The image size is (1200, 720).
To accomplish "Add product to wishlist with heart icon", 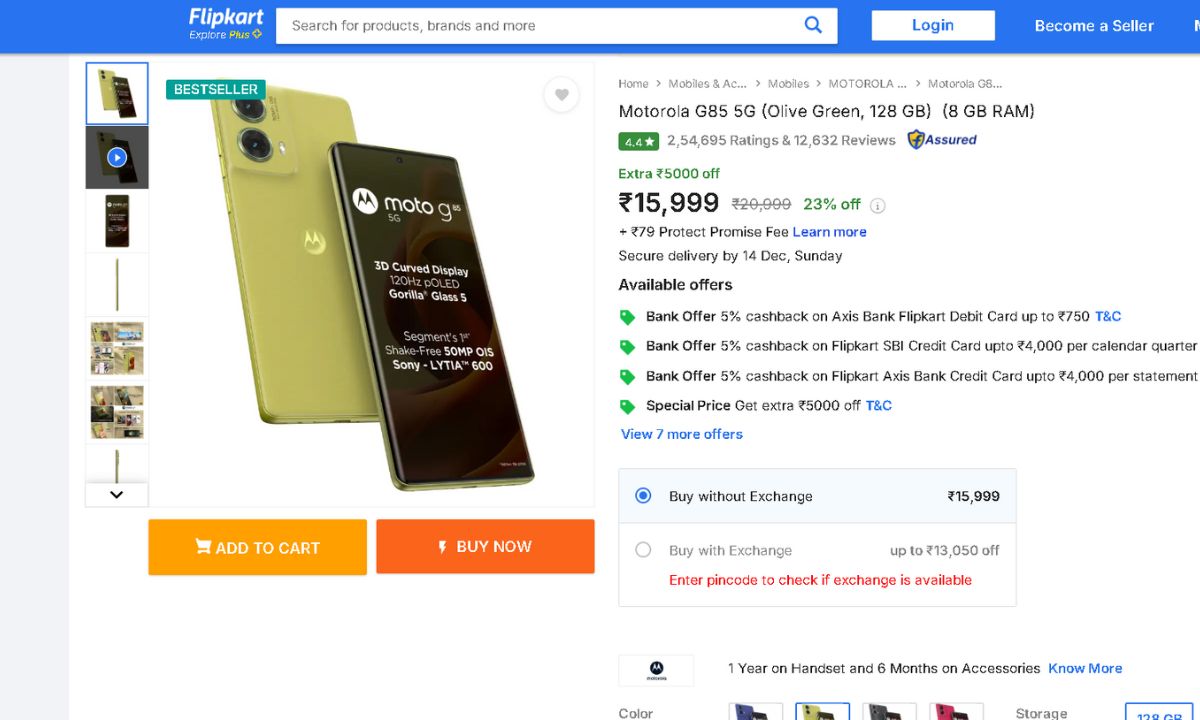I will click(562, 95).
